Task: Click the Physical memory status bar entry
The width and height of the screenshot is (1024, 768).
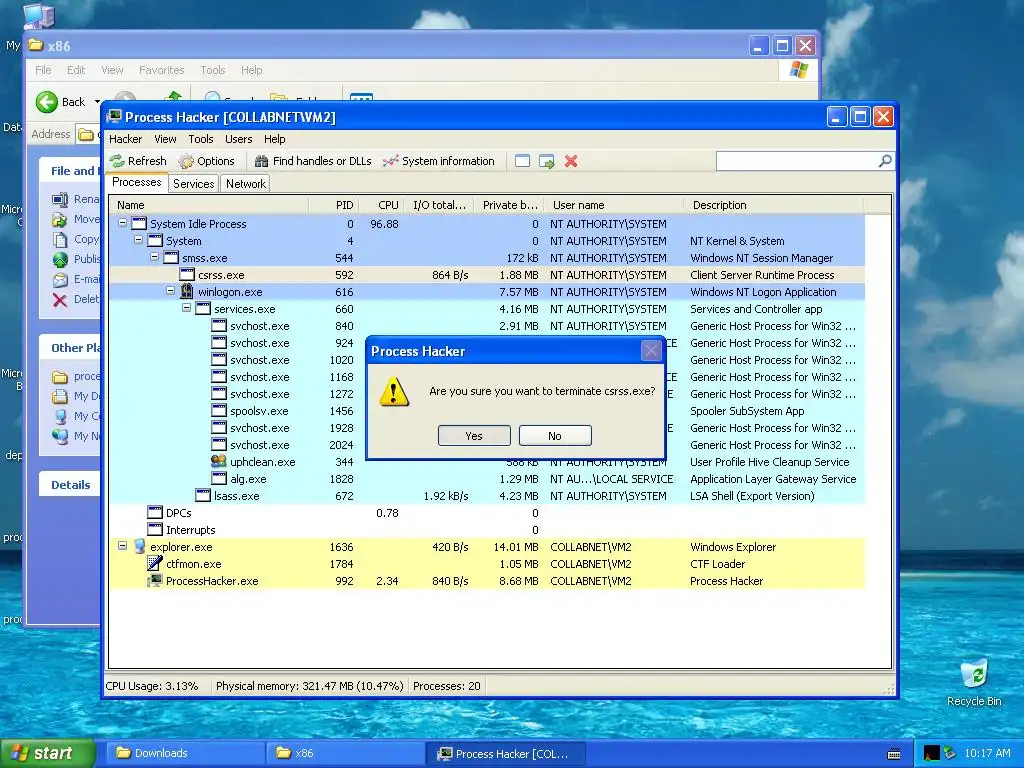Action: (x=310, y=686)
